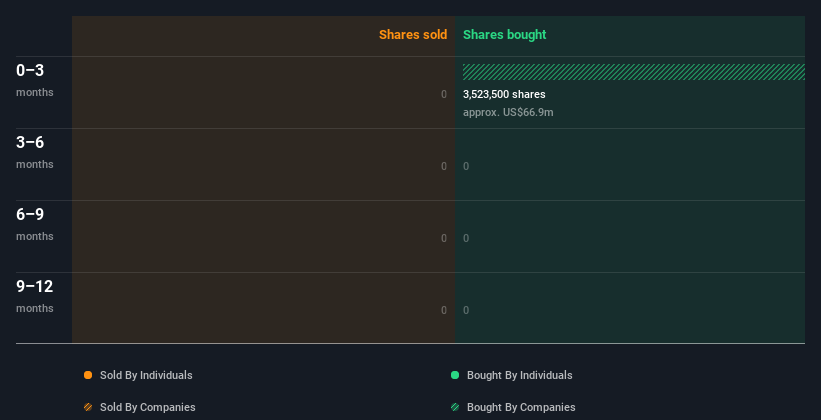Click the hatched green 0–3 months bar
The width and height of the screenshot is (821, 420).
(x=634, y=72)
